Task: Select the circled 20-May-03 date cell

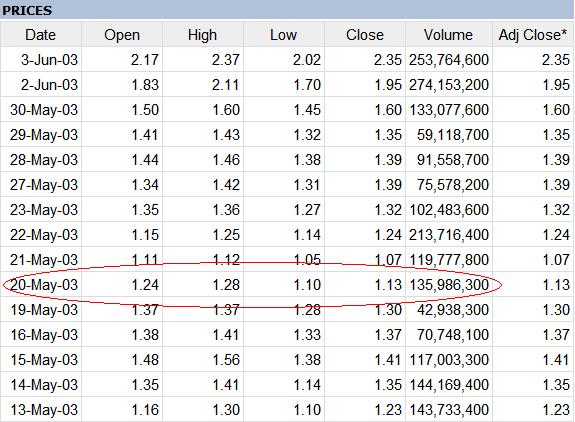Action: coord(41,285)
